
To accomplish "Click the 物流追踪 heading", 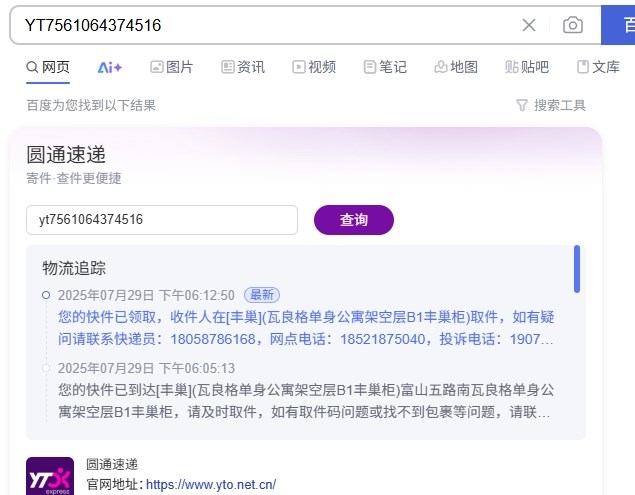I will [x=74, y=268].
